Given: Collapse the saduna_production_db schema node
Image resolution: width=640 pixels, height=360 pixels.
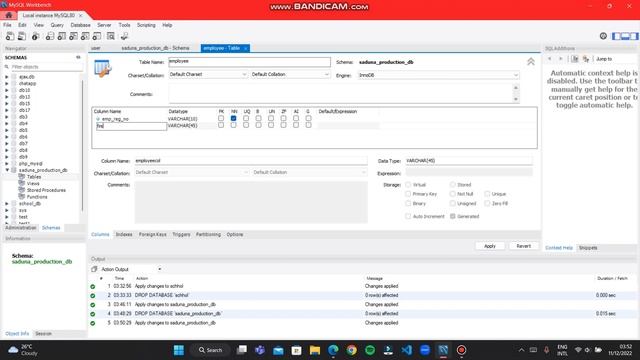Looking at the screenshot, I should tap(7, 170).
